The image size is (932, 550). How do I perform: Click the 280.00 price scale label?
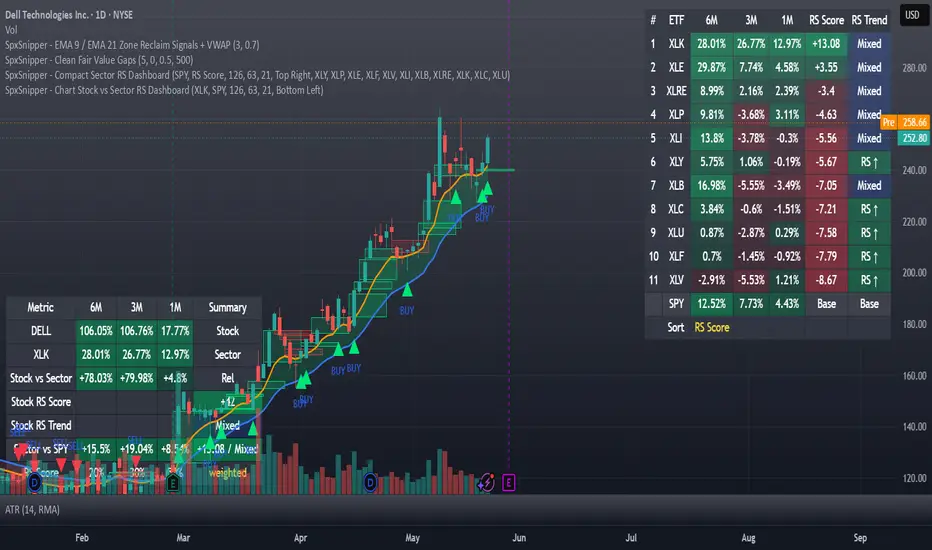click(x=914, y=68)
